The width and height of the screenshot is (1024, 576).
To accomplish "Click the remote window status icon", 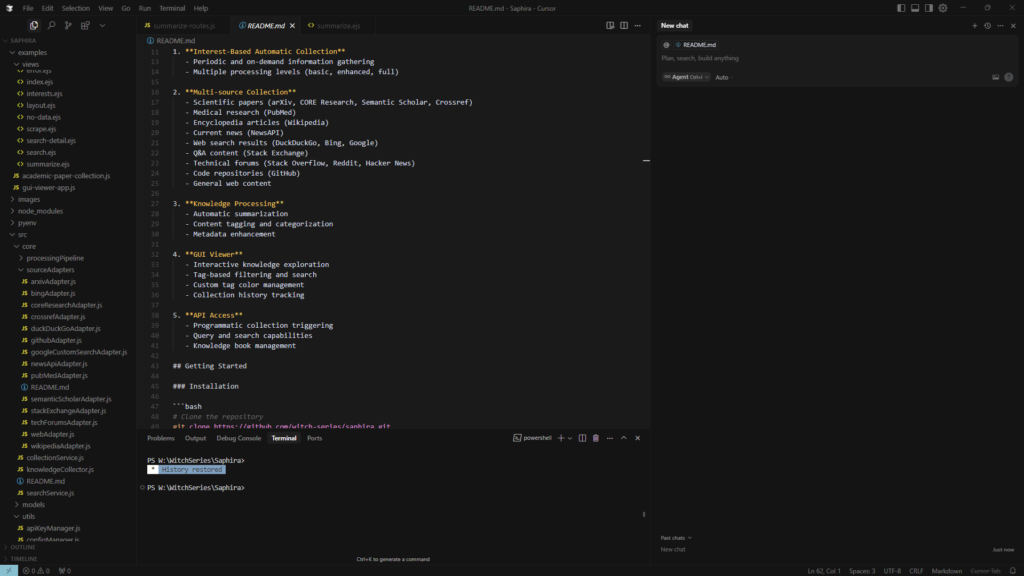I will [8, 571].
